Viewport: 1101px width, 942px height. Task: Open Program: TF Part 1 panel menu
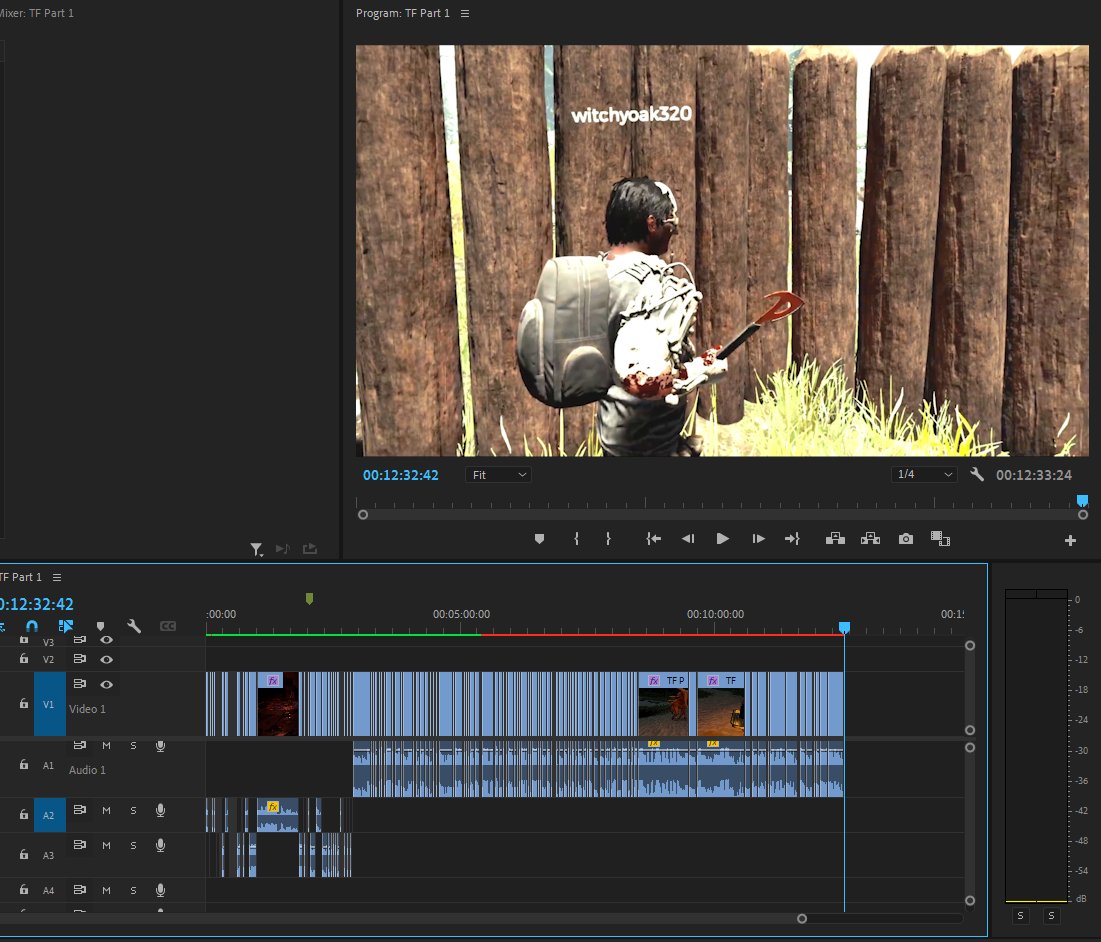point(465,13)
